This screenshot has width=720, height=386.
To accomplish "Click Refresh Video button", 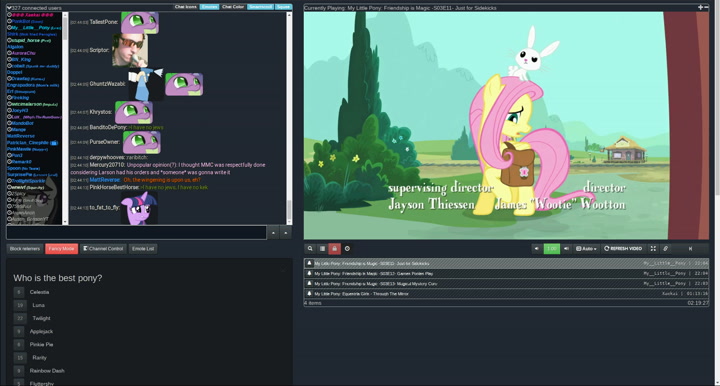I will coord(623,249).
